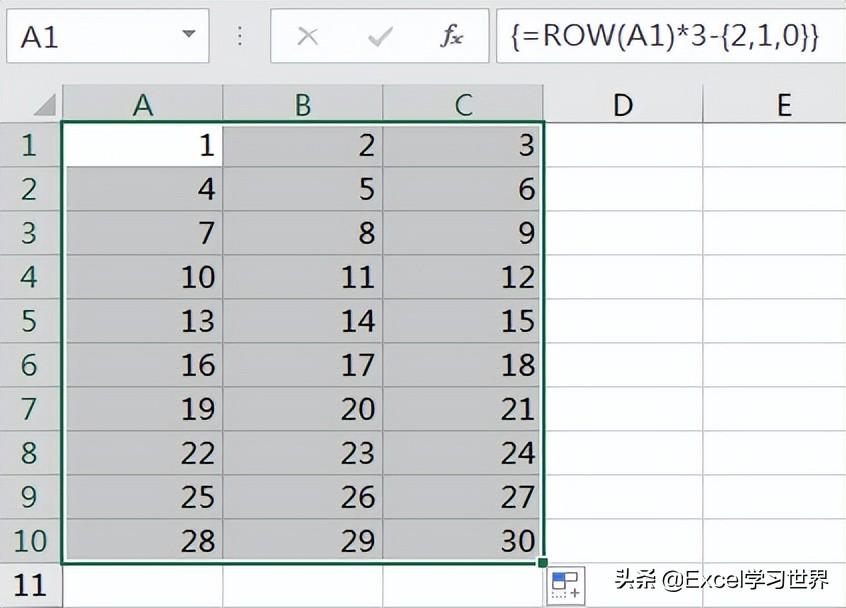
Task: Select row 11 header
Action: [29, 584]
